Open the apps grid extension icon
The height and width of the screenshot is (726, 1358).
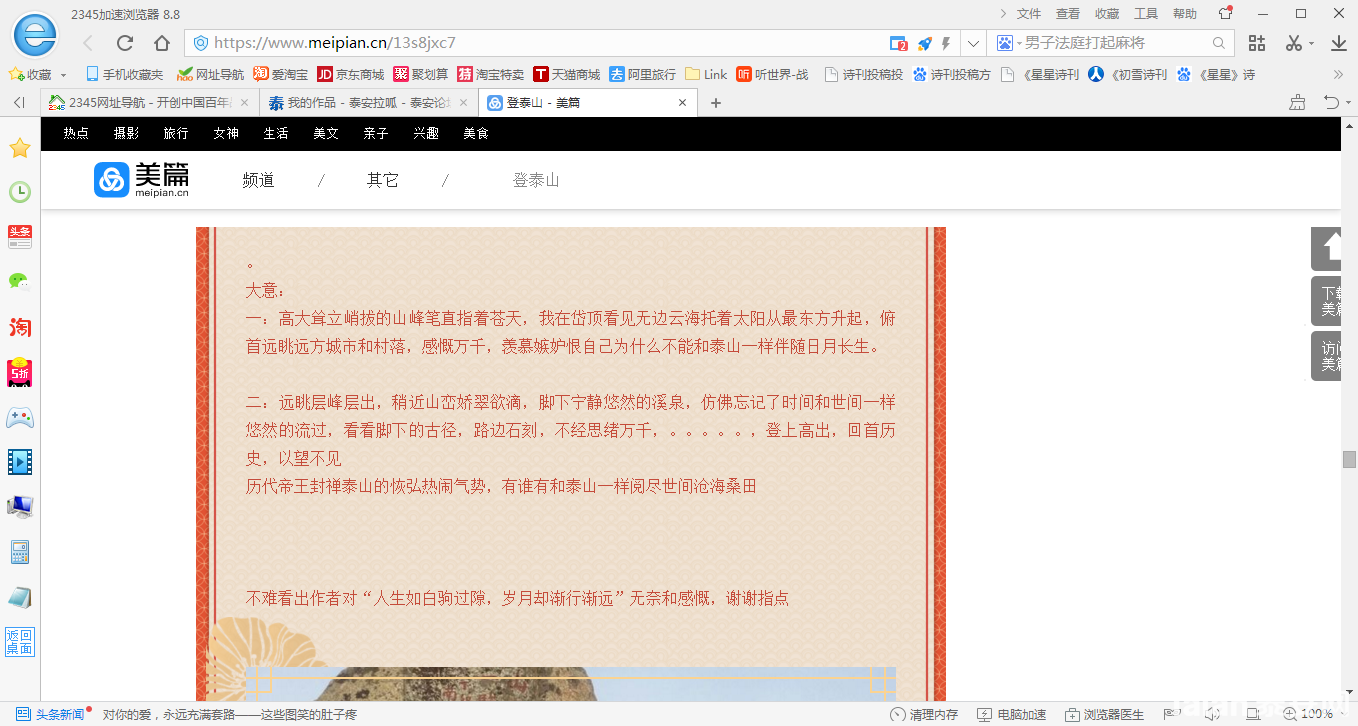coord(1257,43)
